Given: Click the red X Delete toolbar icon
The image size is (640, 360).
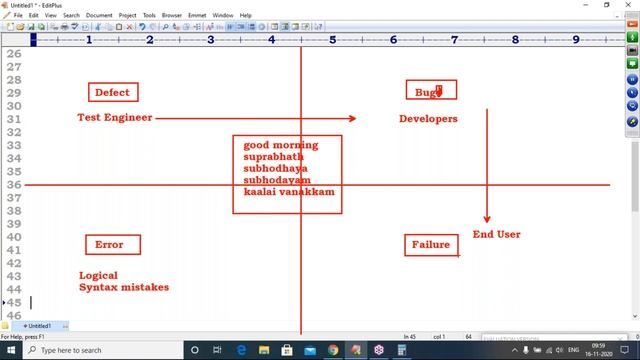Looking at the screenshot, I should click(129, 27).
